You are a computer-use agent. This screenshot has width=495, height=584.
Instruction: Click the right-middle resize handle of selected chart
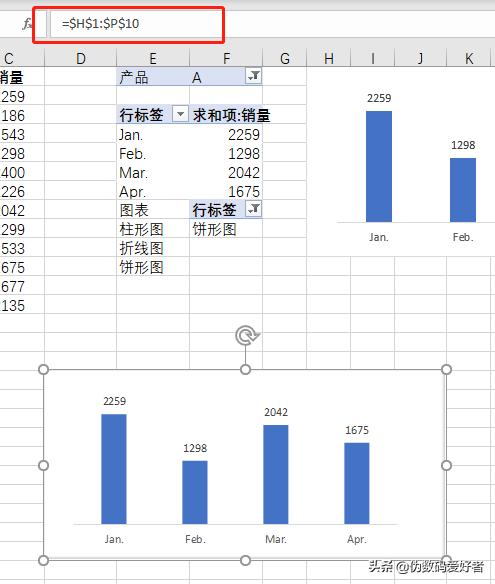[x=446, y=465]
